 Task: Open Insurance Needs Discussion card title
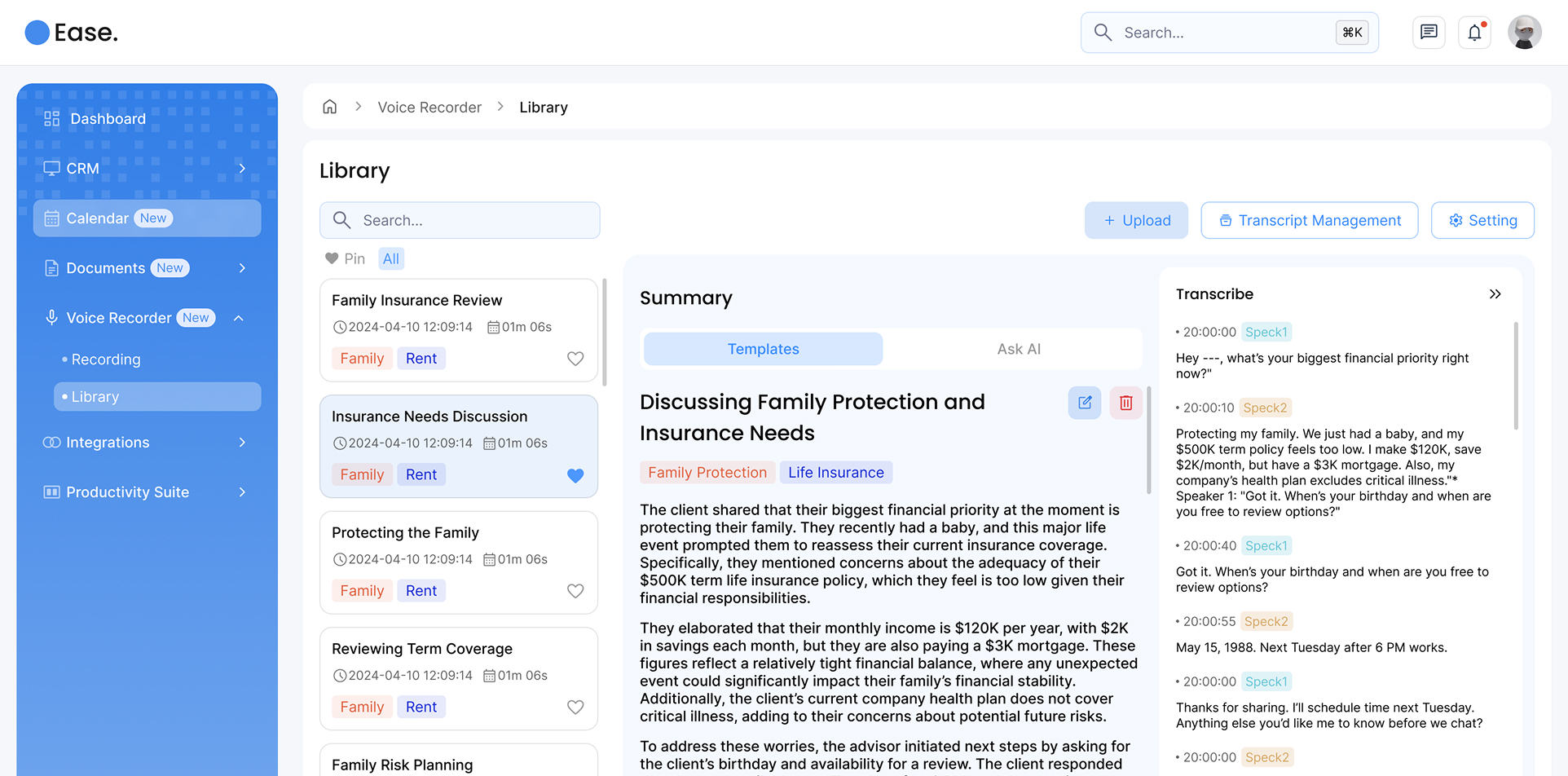coord(429,417)
